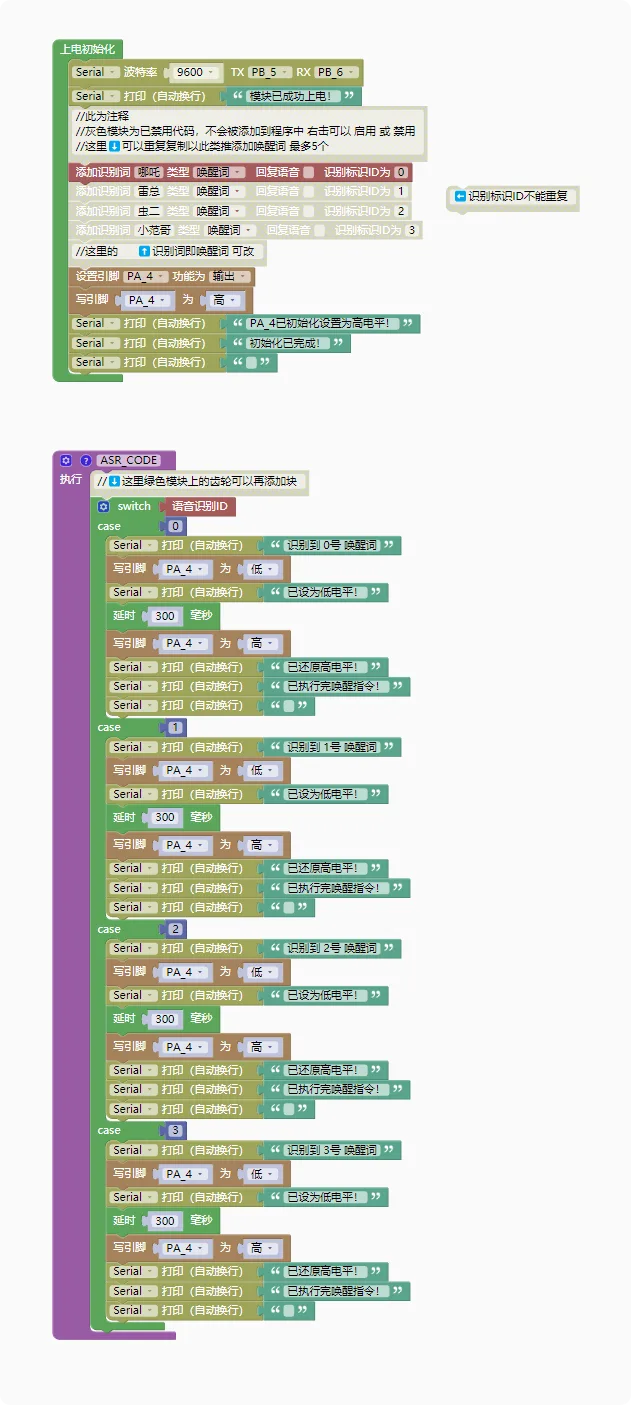Click the opening quote icon of 模块已成功上电！ string
631x1405 pixels.
pos(237,97)
